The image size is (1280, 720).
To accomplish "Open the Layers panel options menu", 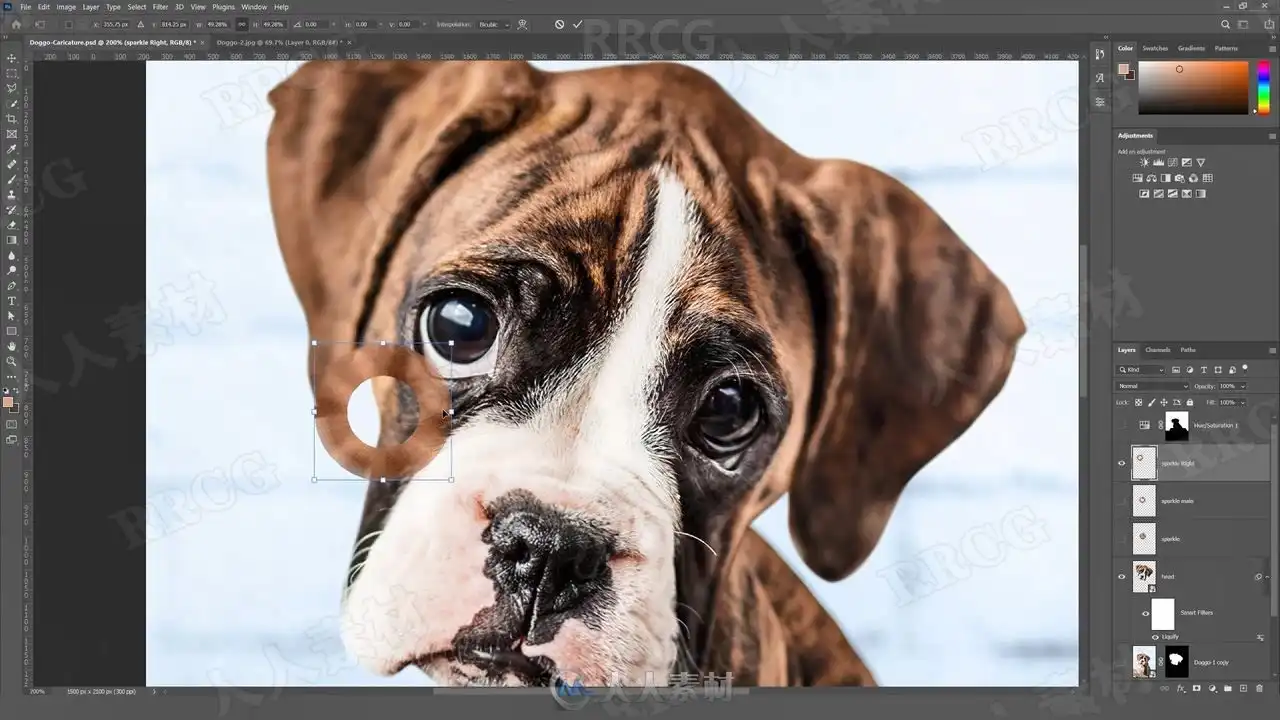I will point(1272,350).
